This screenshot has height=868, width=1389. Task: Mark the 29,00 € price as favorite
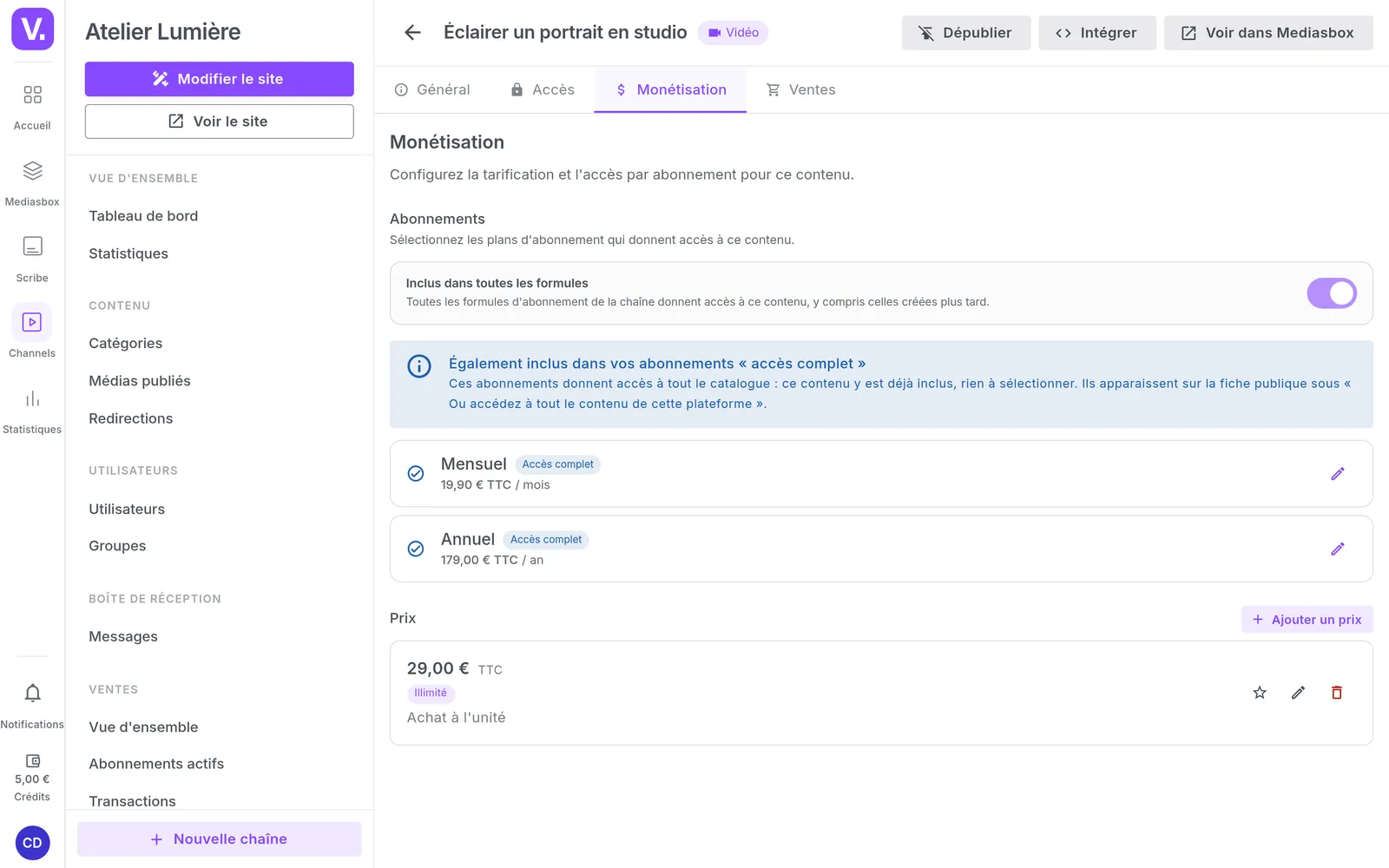[1260, 693]
